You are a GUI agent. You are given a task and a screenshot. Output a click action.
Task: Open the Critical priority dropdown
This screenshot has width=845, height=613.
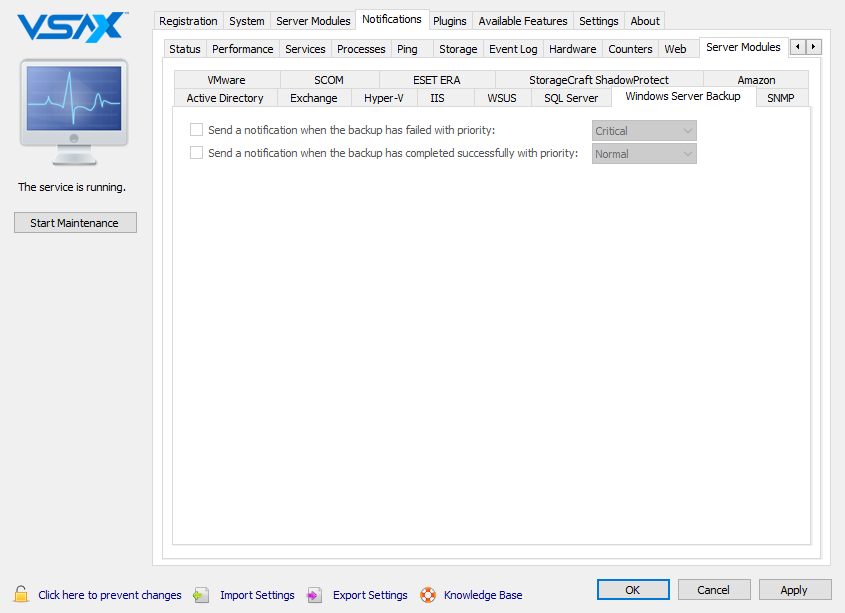click(644, 131)
